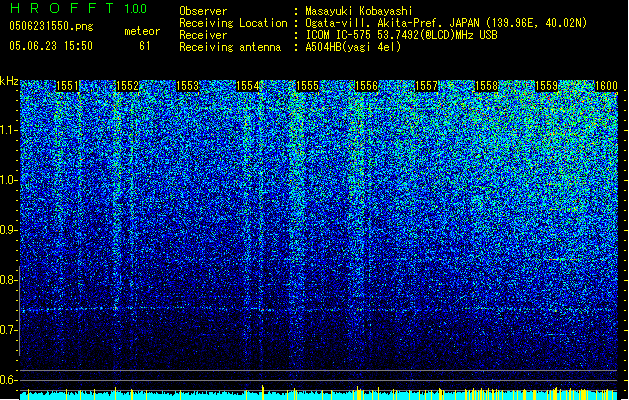This screenshot has height=400, width=629.
Task: Click the 1558 time marker
Action: (x=486, y=86)
